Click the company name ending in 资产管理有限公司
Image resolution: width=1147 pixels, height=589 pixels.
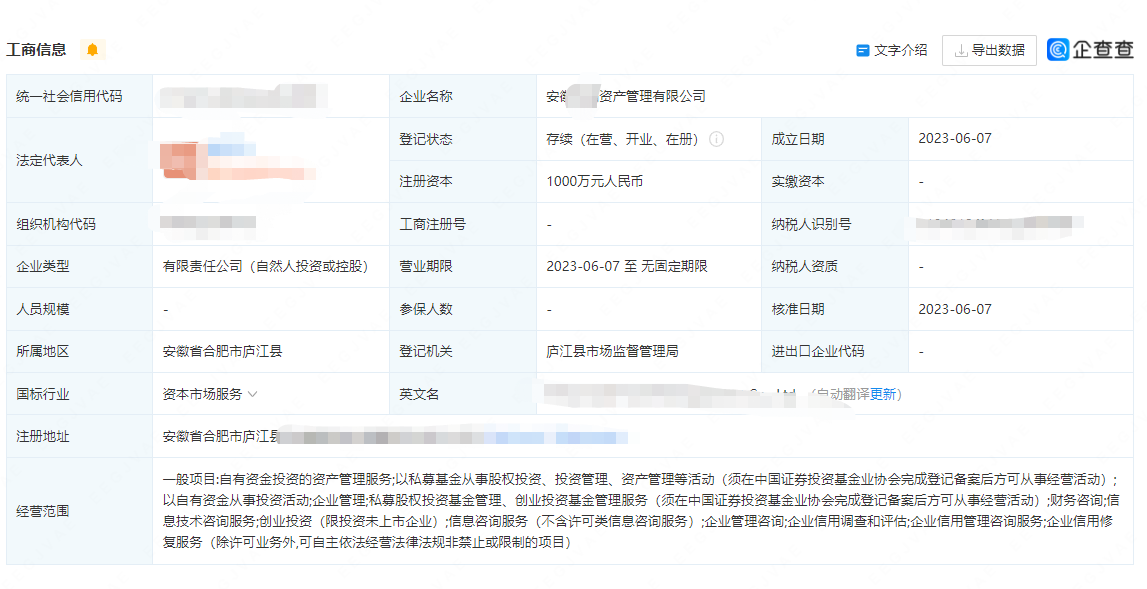point(626,96)
